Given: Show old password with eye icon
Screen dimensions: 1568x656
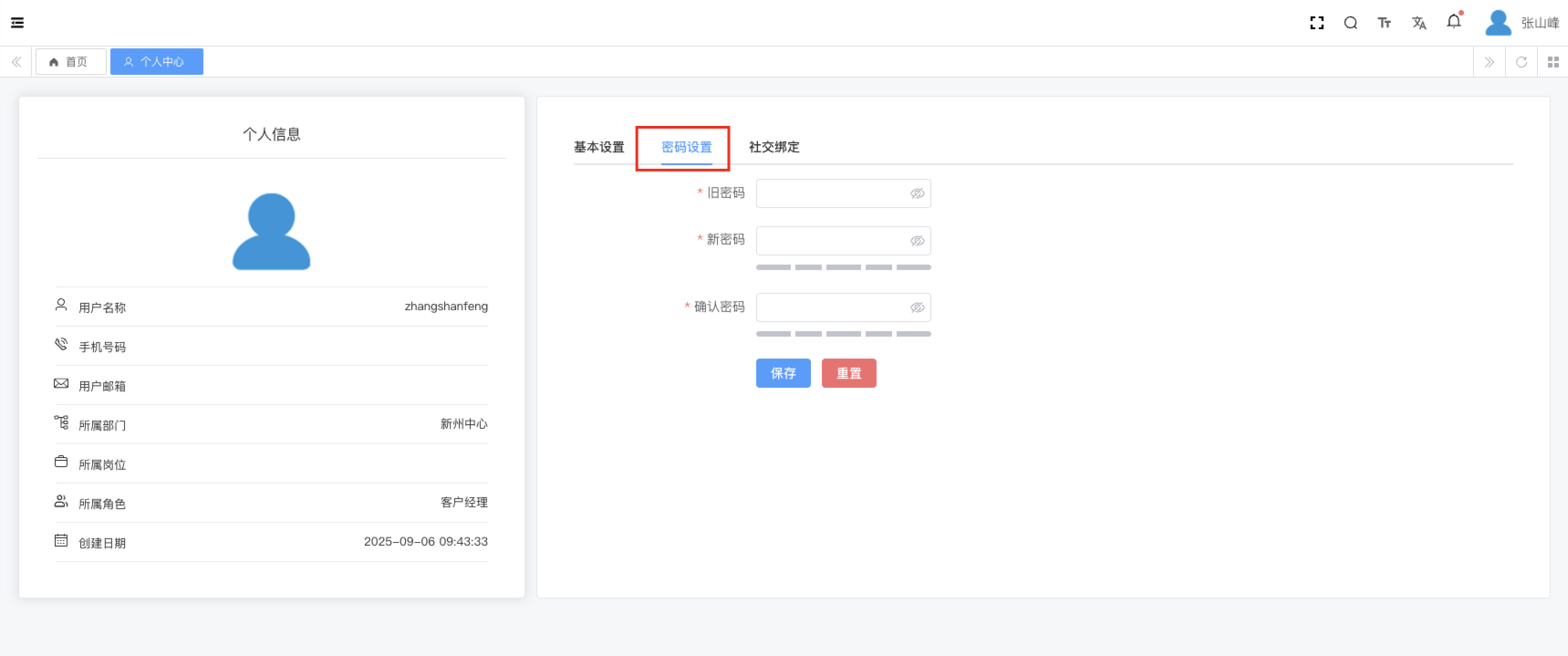Looking at the screenshot, I should coord(917,193).
